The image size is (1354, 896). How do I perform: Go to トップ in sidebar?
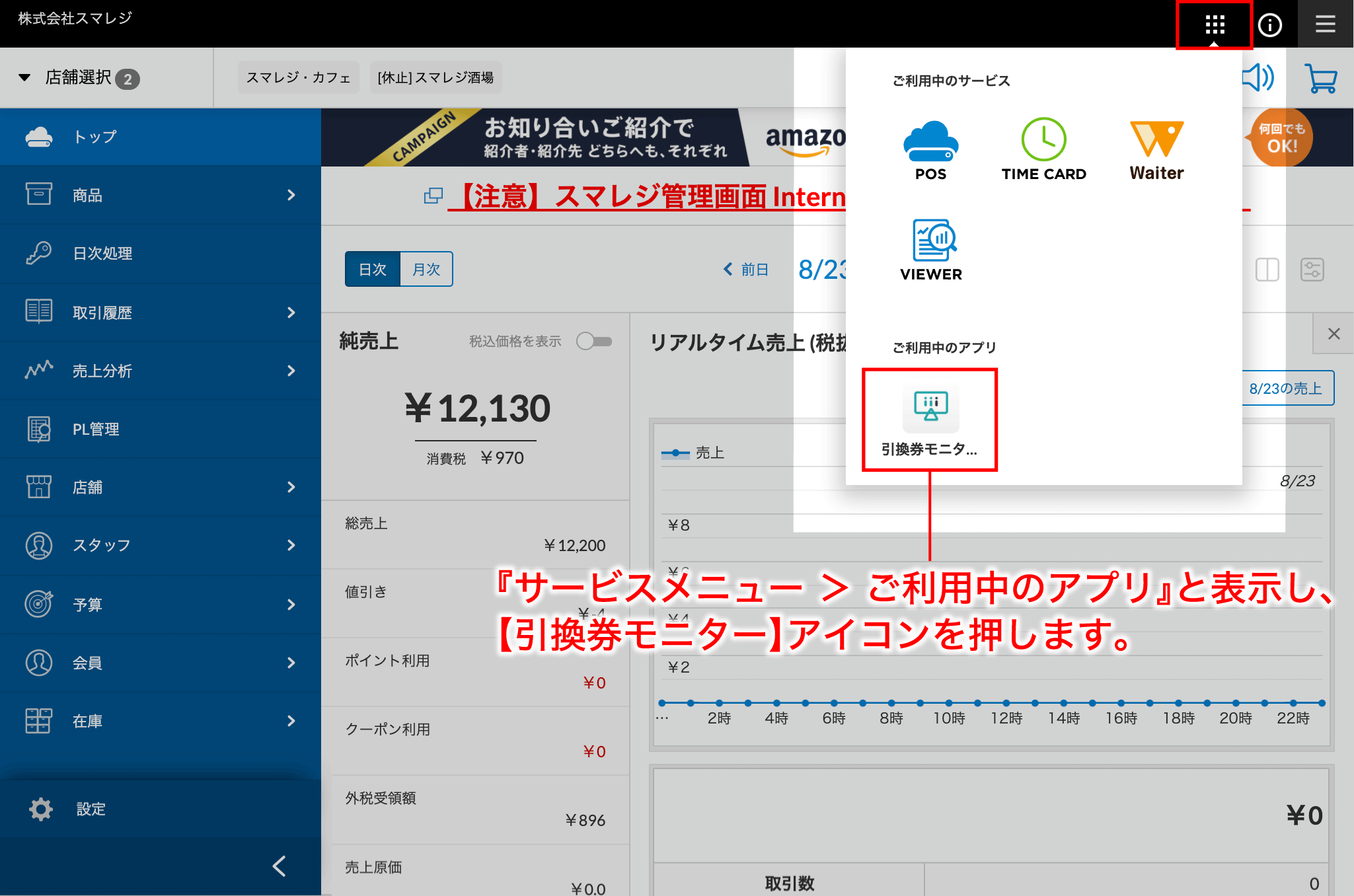pyautogui.click(x=161, y=137)
